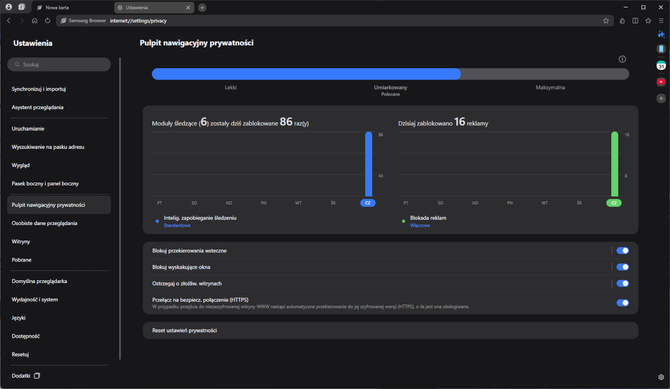Bookmark this page with address bar star
Image resolution: width=670 pixels, height=389 pixels.
click(606, 21)
